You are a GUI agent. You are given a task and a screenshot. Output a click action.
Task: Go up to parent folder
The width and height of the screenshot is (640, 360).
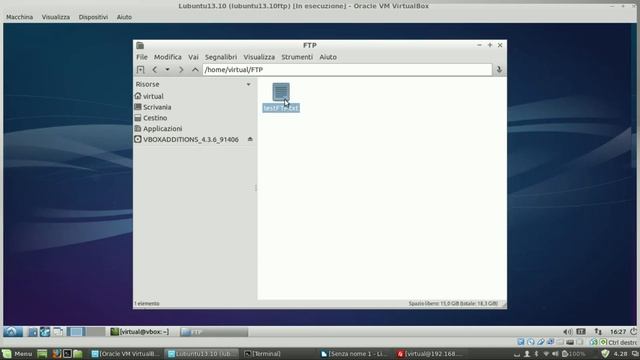coord(195,70)
